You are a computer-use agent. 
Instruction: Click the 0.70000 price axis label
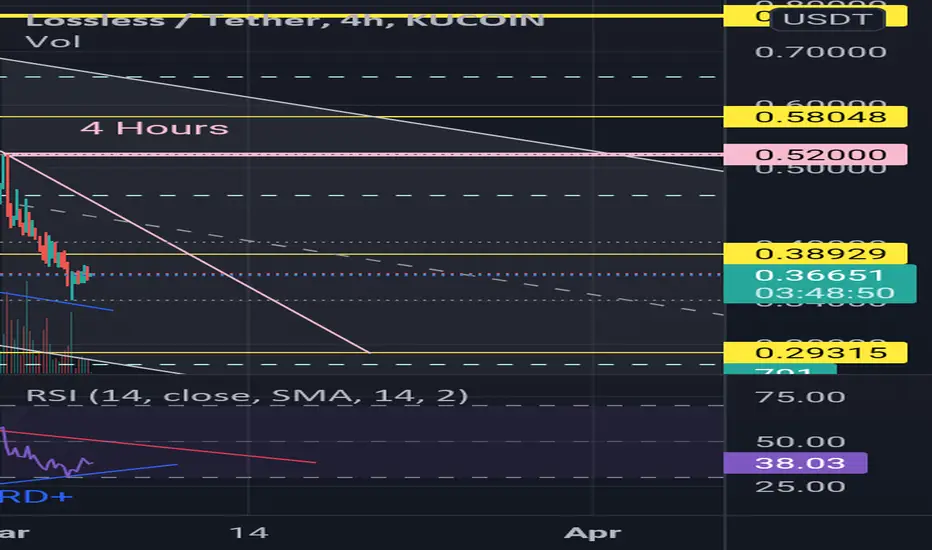tap(820, 52)
